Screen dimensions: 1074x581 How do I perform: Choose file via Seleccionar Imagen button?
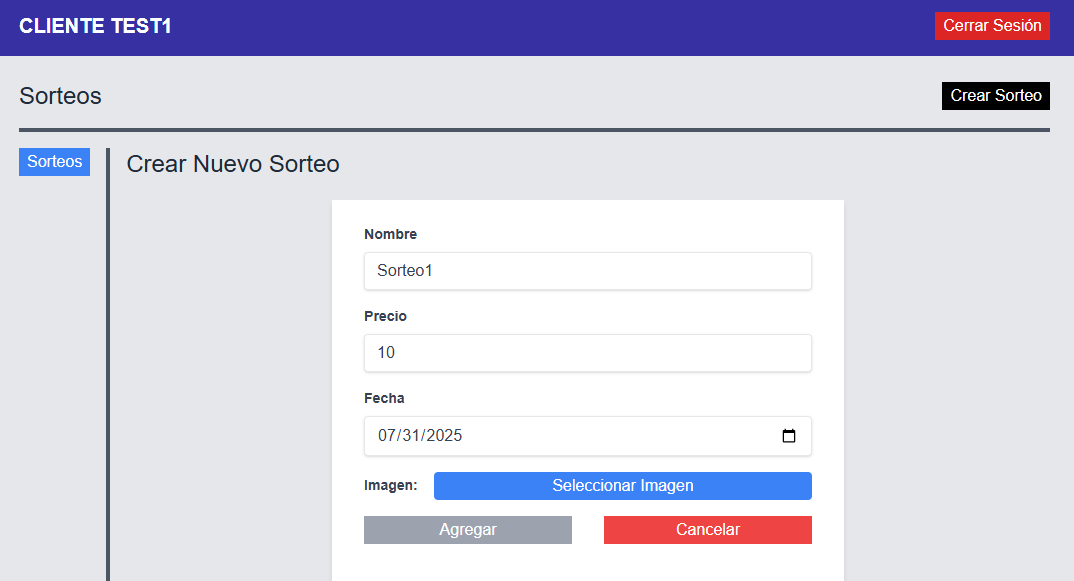coord(622,486)
